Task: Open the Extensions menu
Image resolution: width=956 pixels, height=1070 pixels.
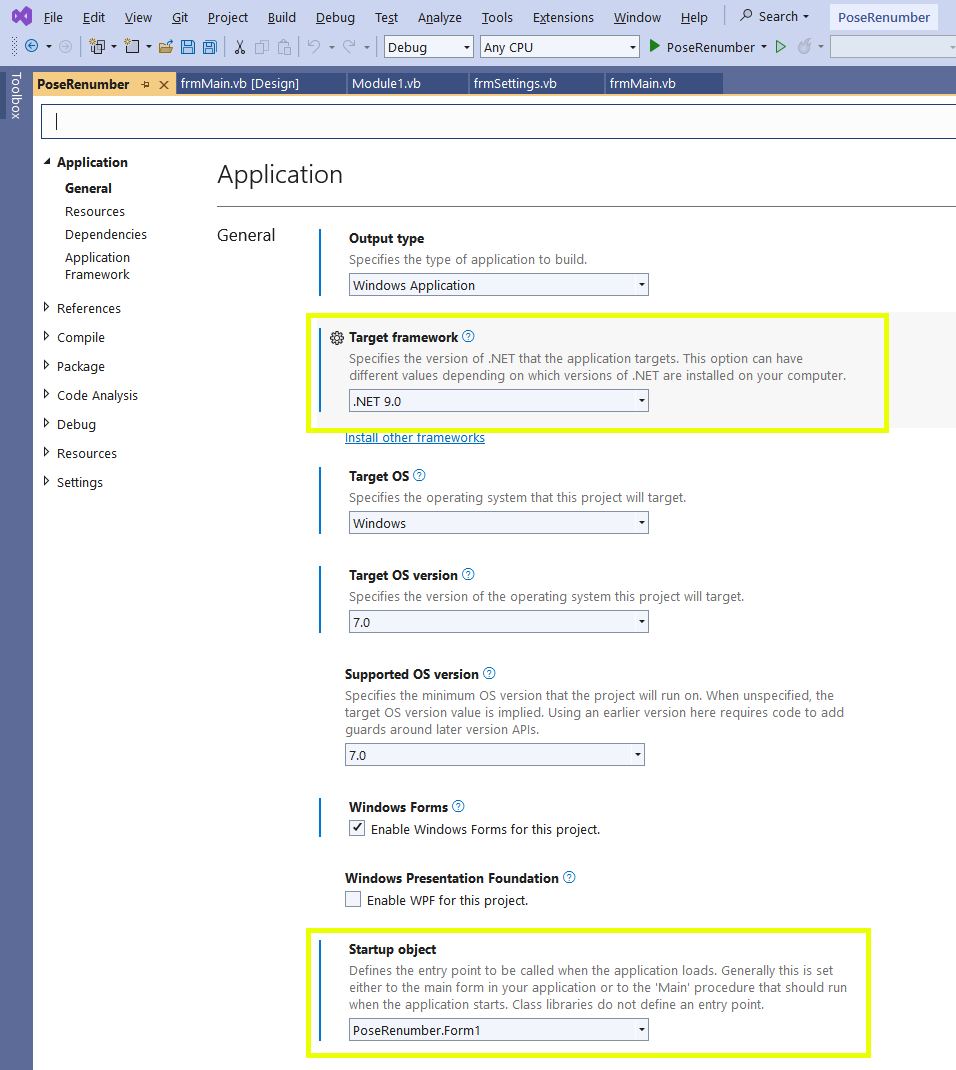Action: [563, 17]
